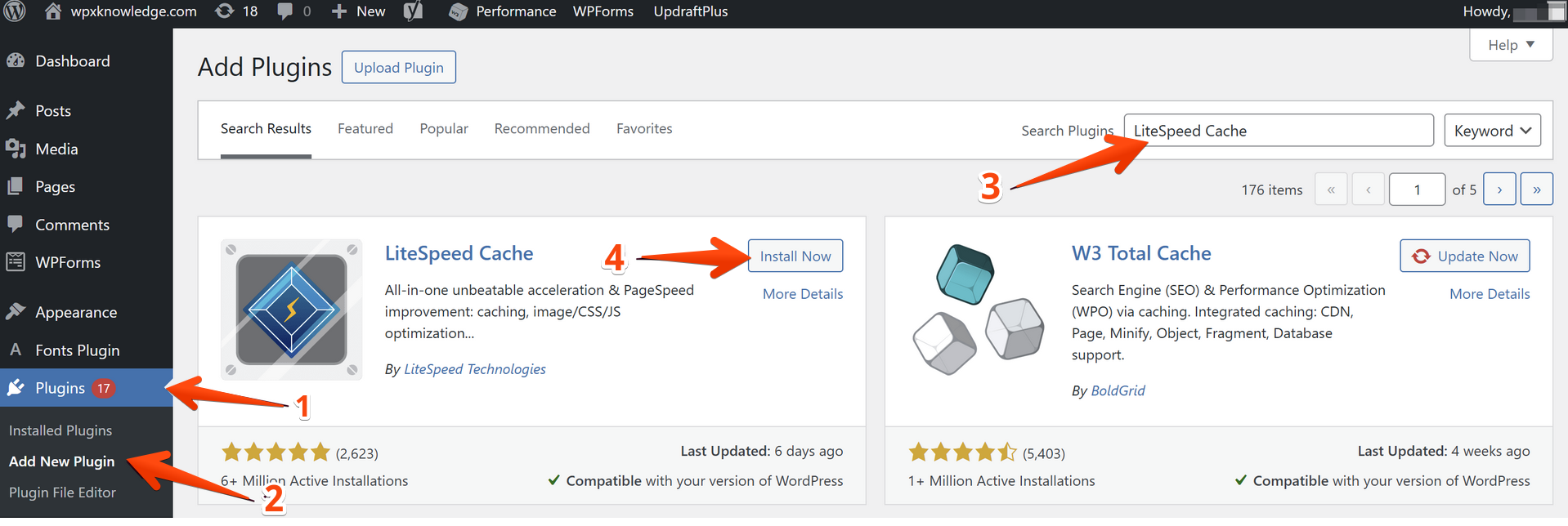This screenshot has width=1568, height=526.
Task: Click the LiteSpeed Cache plugin icon
Action: pos(291,310)
